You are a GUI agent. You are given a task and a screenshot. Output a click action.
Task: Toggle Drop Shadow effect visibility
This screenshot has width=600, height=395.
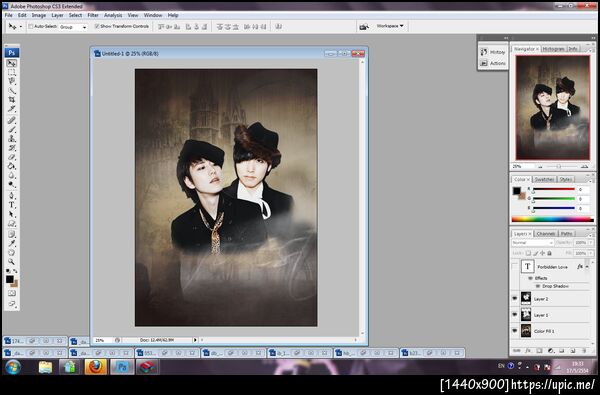point(538,286)
